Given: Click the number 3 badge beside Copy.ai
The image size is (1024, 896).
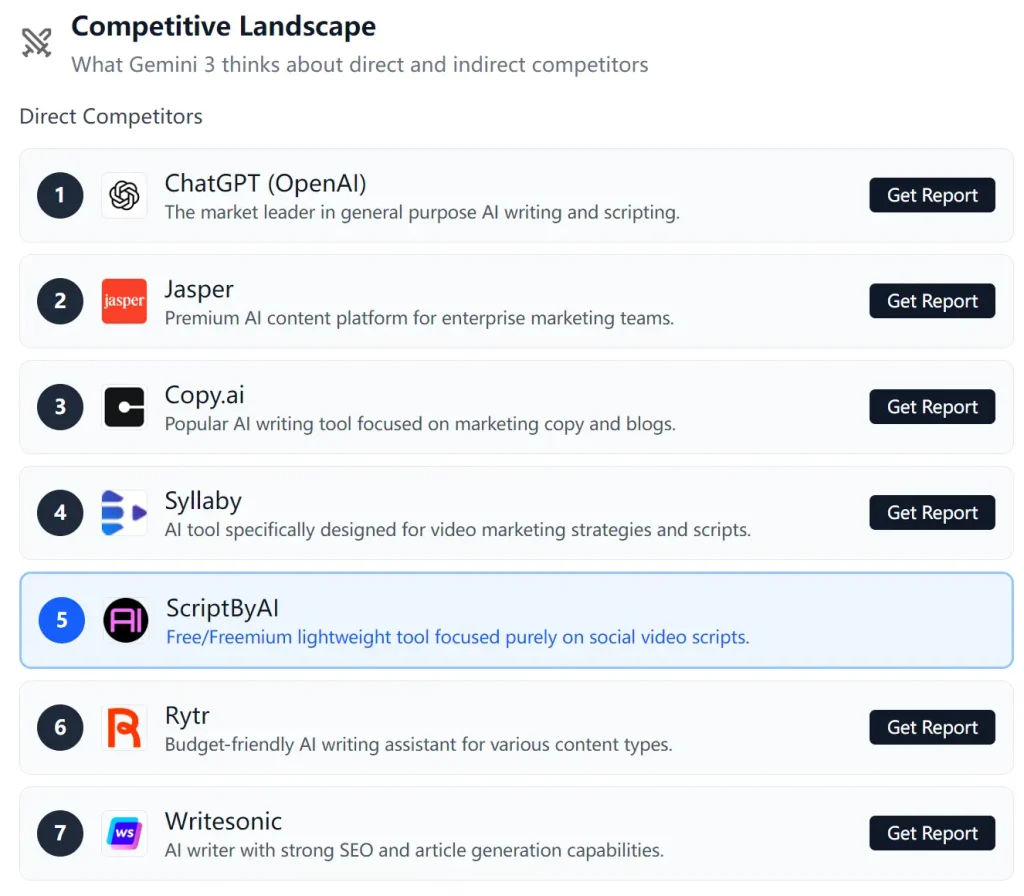Looking at the screenshot, I should [x=59, y=407].
